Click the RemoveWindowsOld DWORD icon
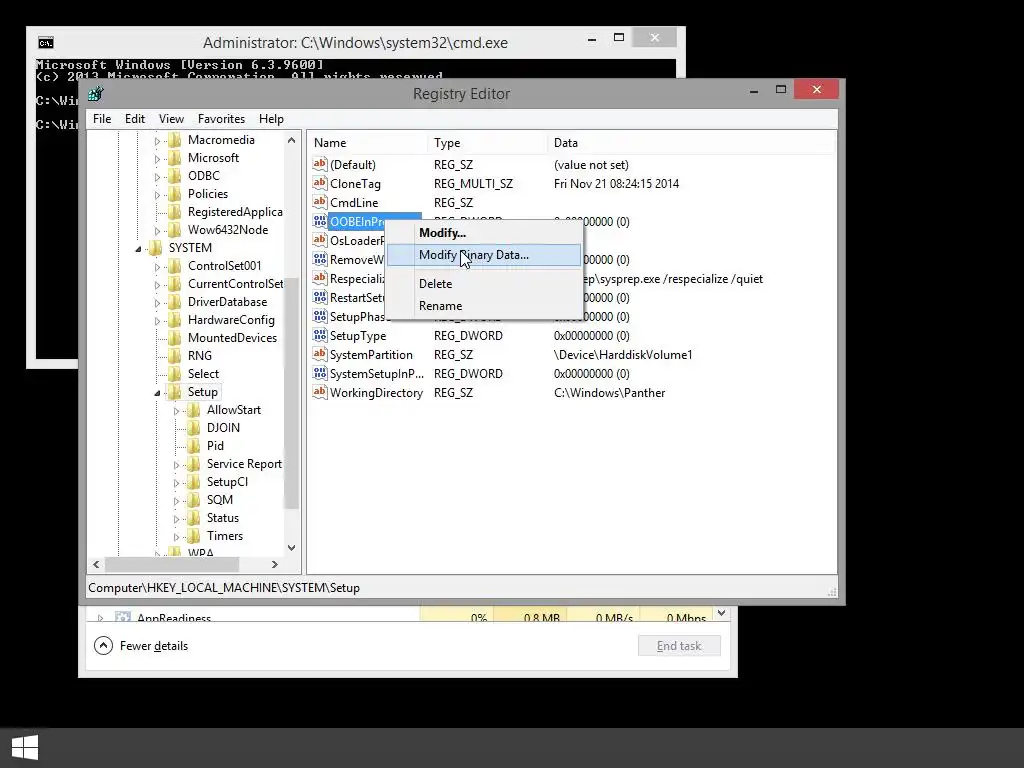The image size is (1024, 768). (x=319, y=259)
